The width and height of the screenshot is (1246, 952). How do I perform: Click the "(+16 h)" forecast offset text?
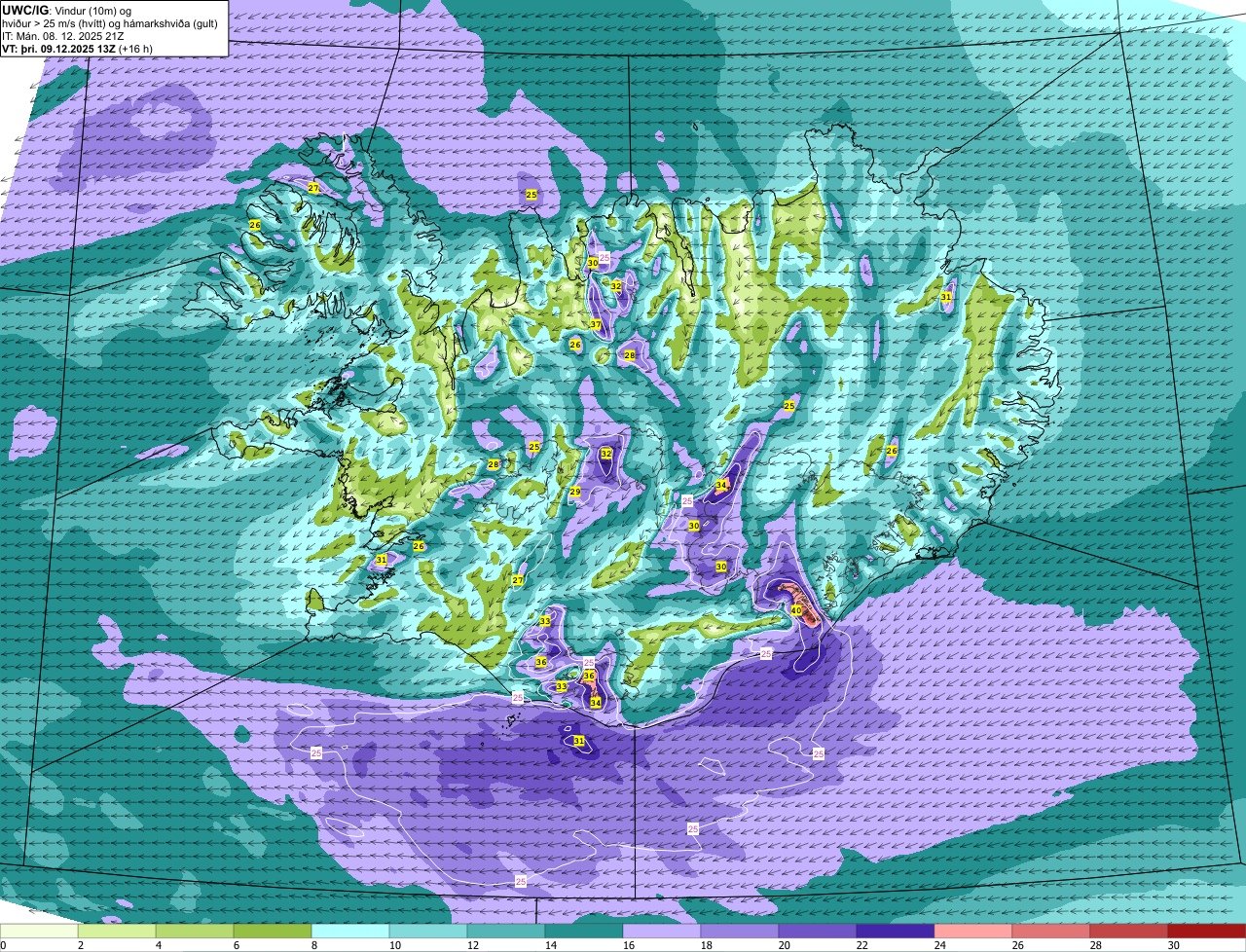click(135, 49)
